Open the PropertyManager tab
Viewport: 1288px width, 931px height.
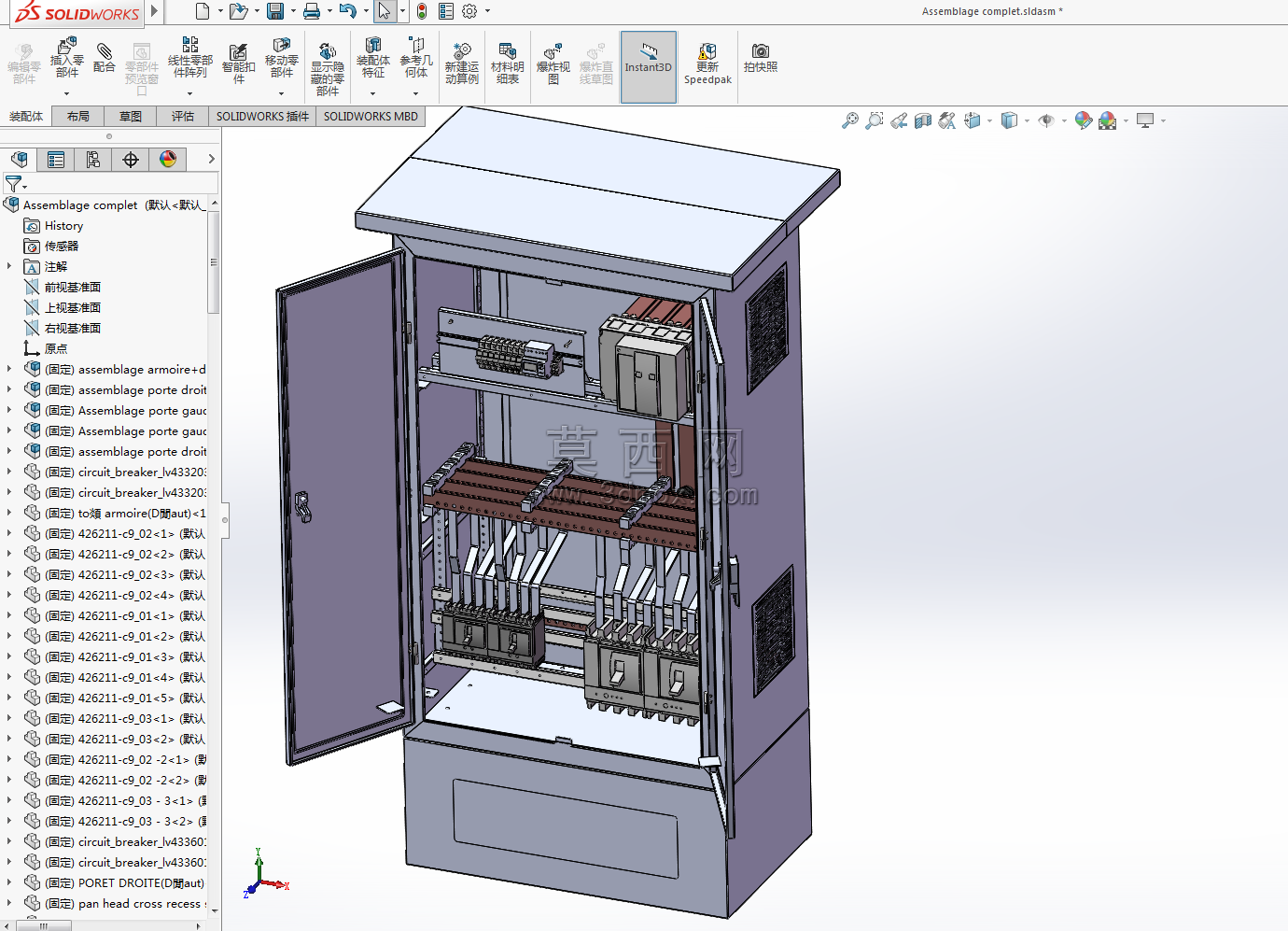coord(56,160)
